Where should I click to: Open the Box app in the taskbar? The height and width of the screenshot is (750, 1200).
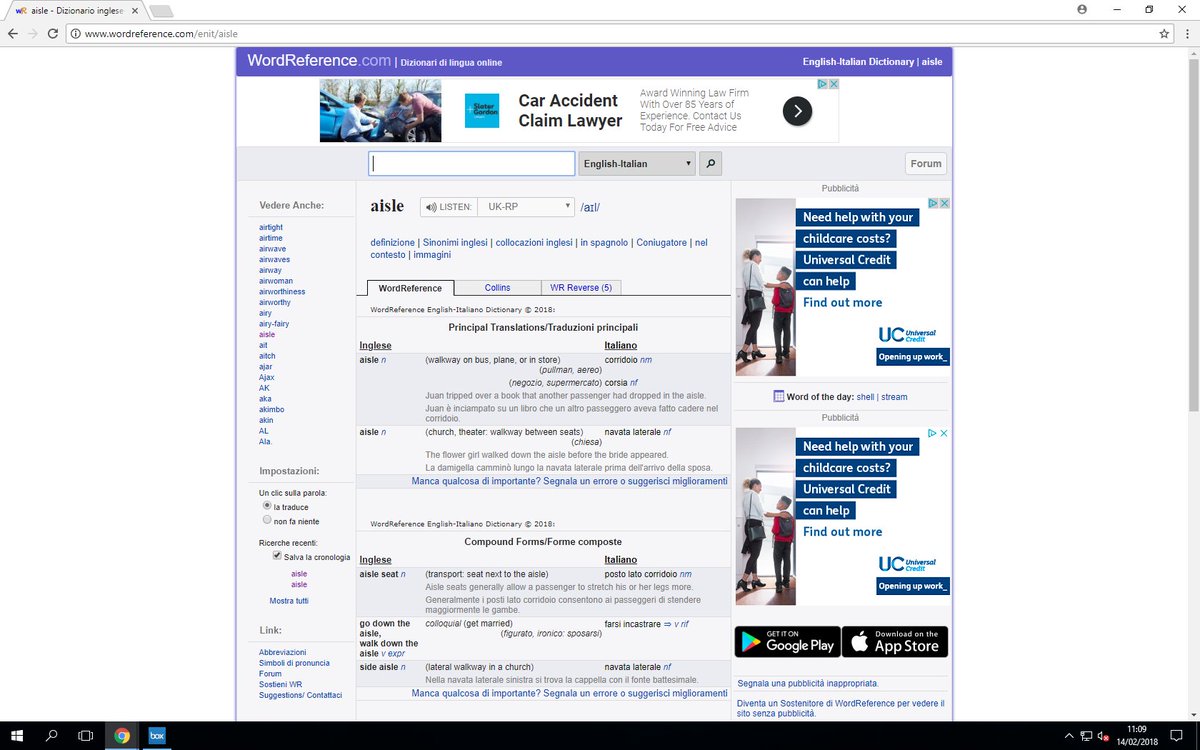tap(157, 735)
